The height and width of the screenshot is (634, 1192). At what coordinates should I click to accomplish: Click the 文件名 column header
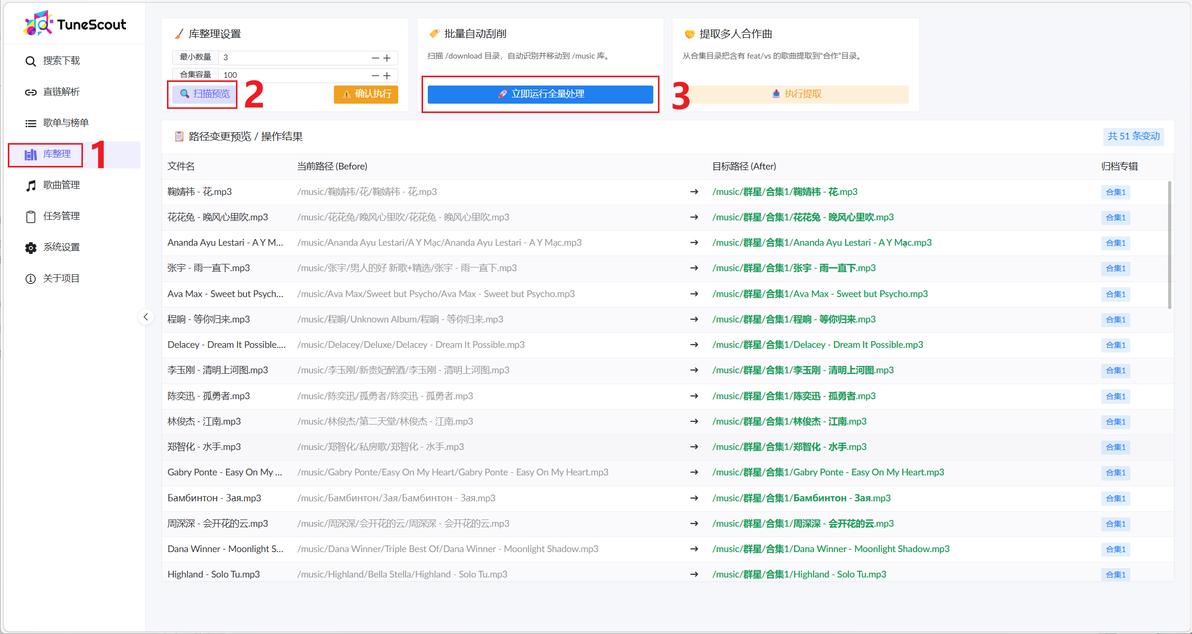(181, 166)
